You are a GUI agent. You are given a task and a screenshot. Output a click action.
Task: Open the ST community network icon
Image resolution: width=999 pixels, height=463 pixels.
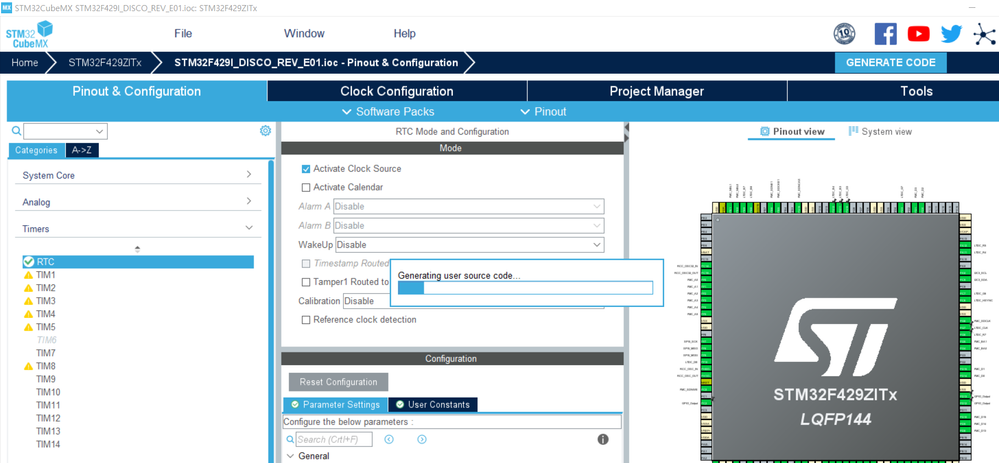tap(986, 34)
